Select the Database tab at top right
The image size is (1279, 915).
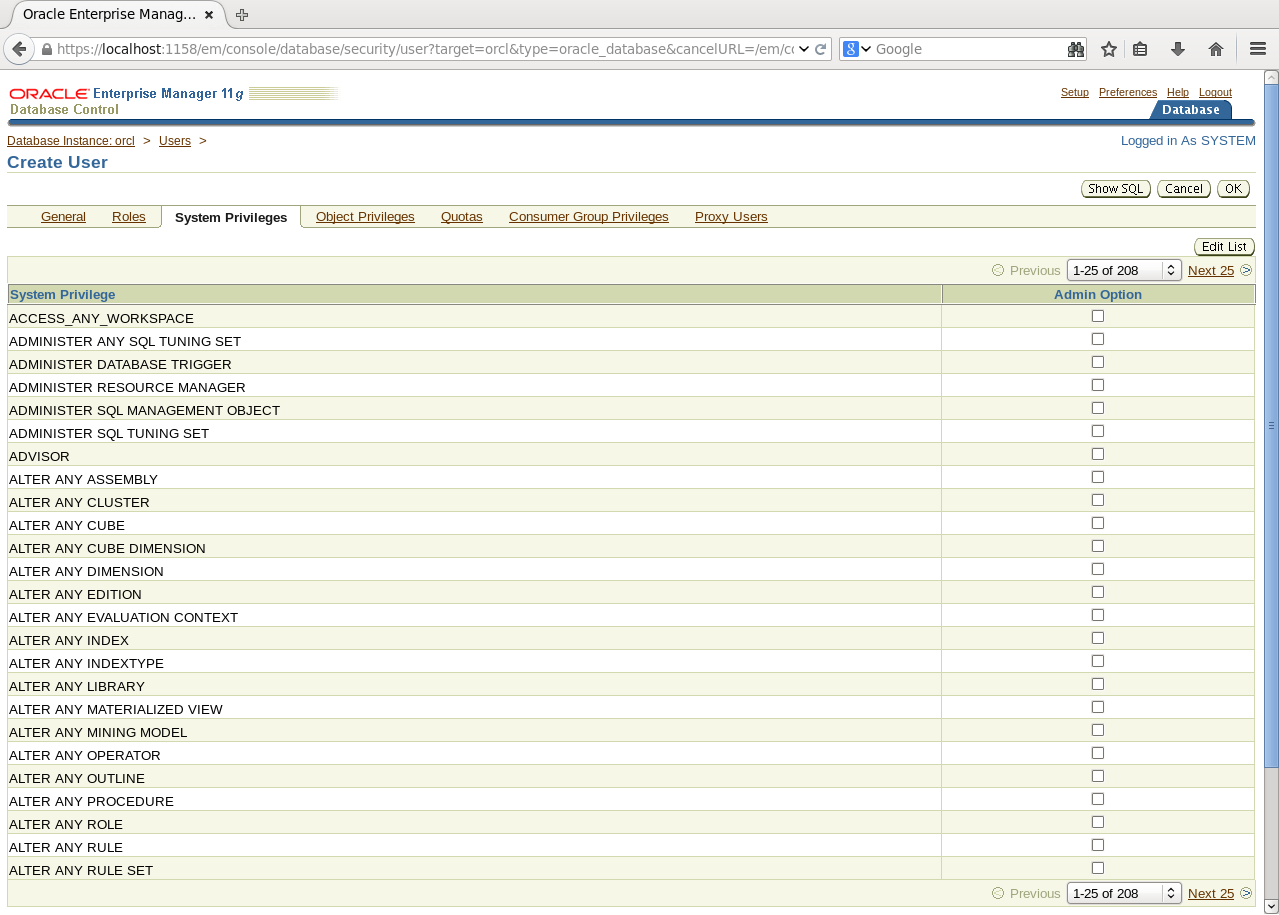(x=1191, y=110)
